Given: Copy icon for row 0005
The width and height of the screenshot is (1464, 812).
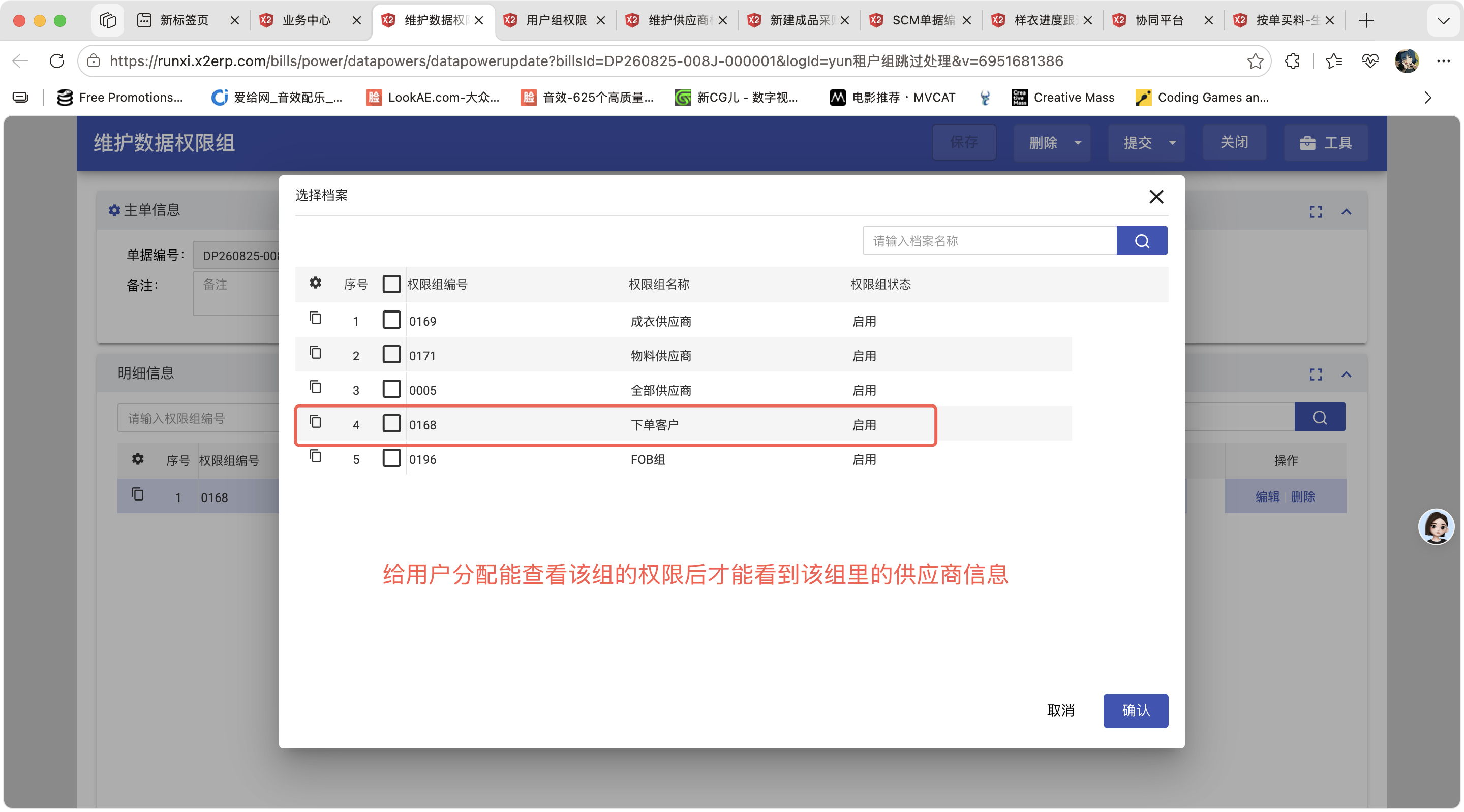Looking at the screenshot, I should coord(315,388).
